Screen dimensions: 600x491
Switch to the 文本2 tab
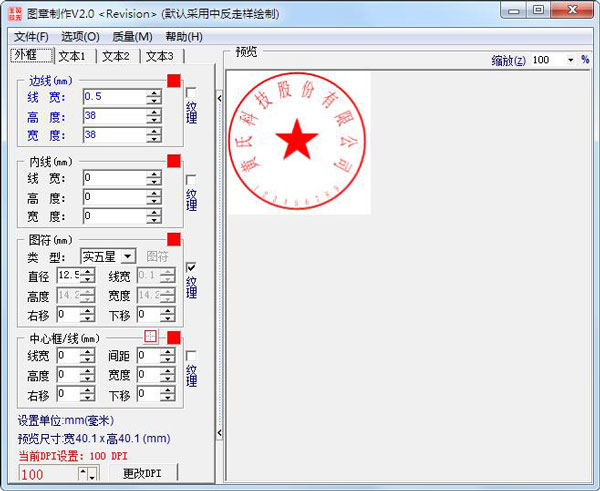(115, 56)
